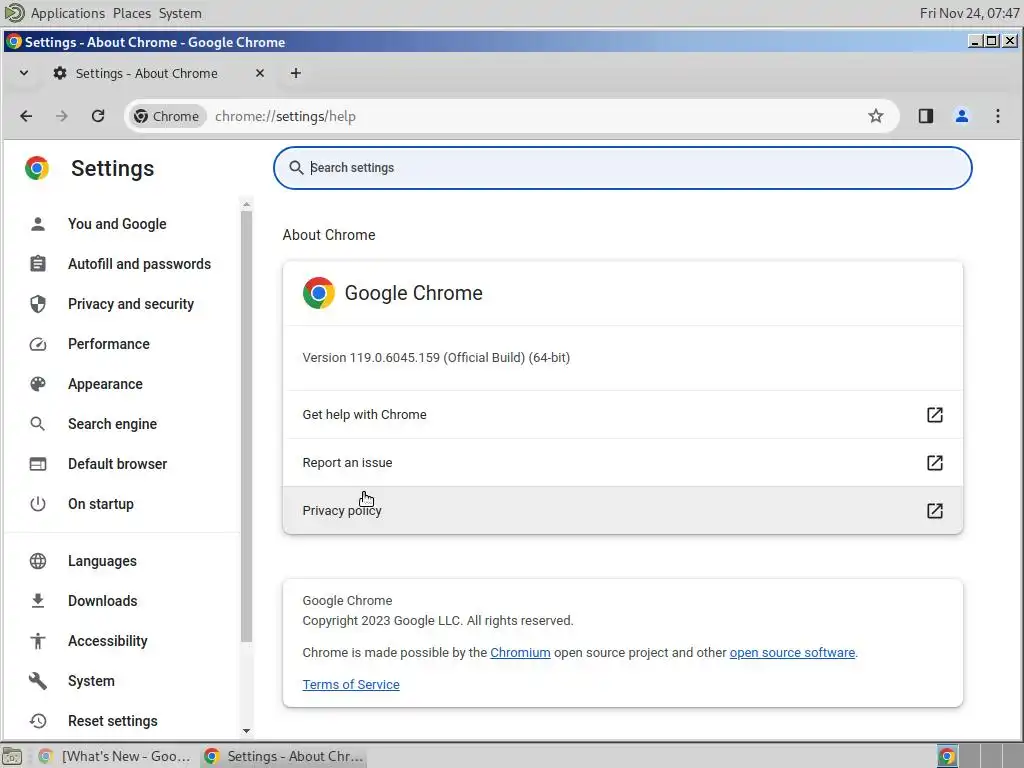This screenshot has width=1024, height=768.
Task: Go to Privacy and security
Action: tap(131, 304)
